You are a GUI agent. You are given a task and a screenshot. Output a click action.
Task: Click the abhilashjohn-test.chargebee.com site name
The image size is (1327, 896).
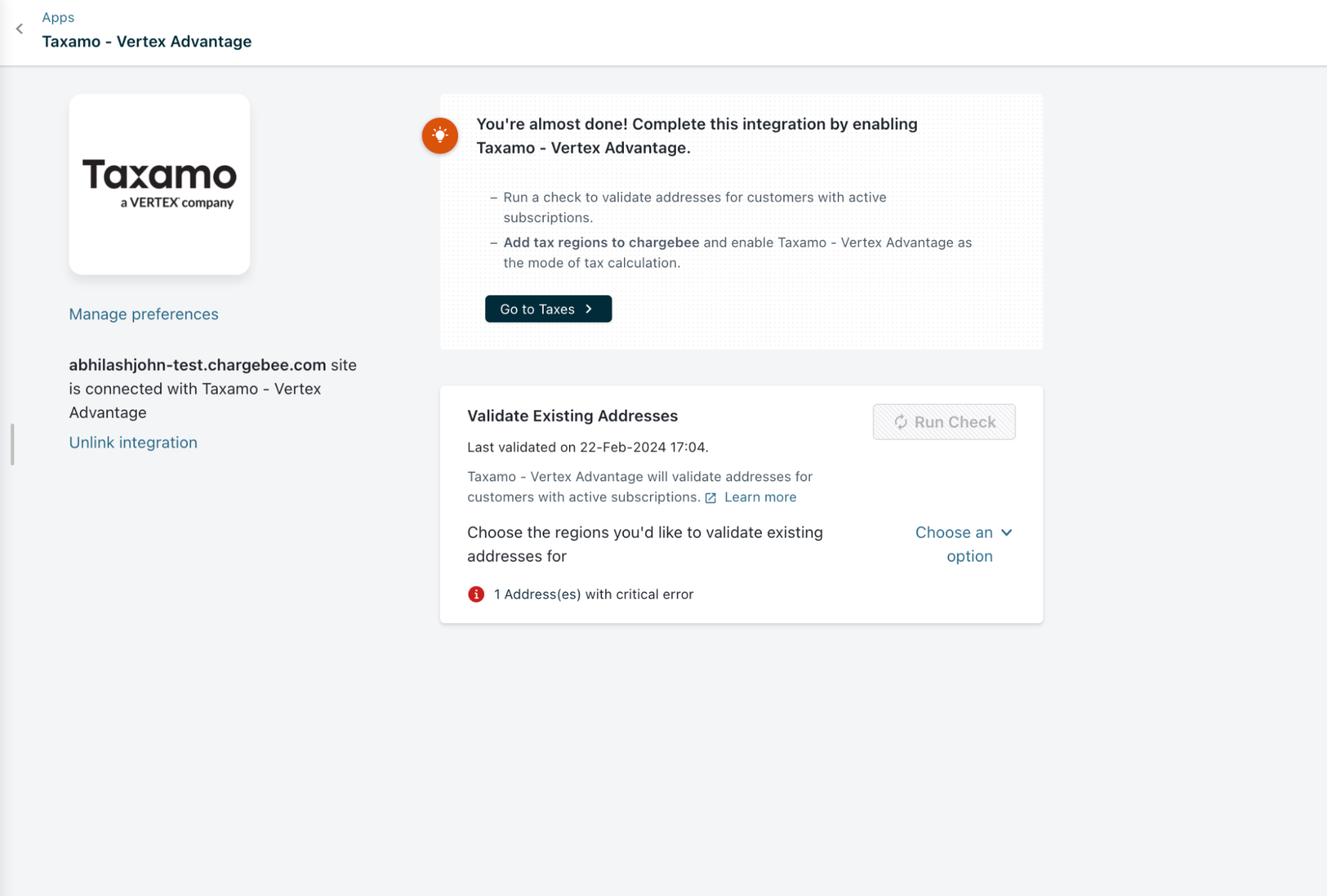[197, 365]
